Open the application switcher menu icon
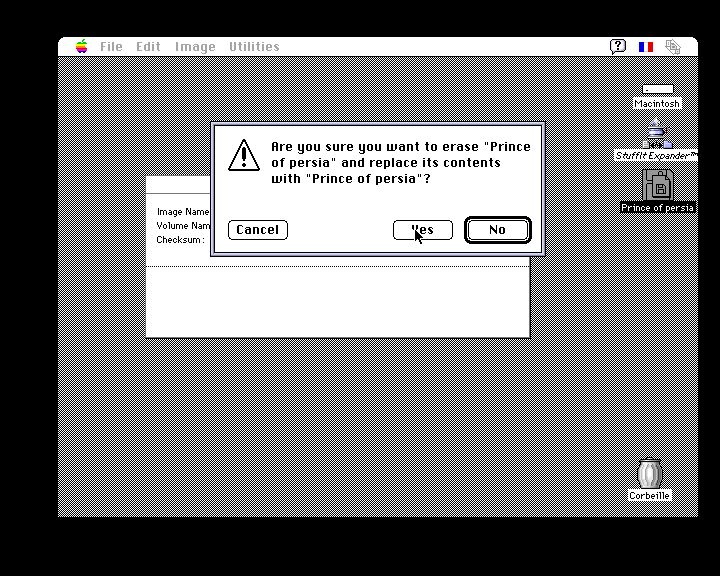Screen dimensions: 720x576 coord(673,47)
